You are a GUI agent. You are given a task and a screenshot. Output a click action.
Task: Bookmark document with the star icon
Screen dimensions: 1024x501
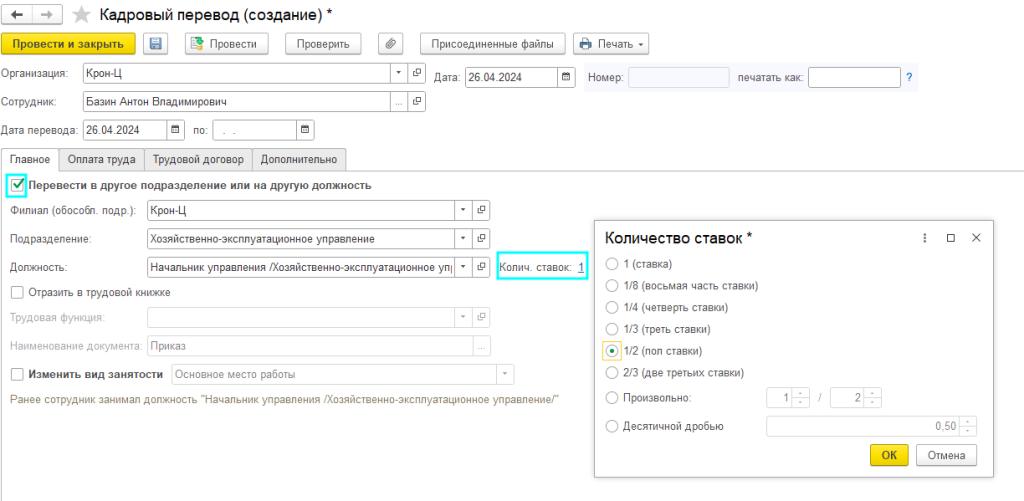(82, 14)
